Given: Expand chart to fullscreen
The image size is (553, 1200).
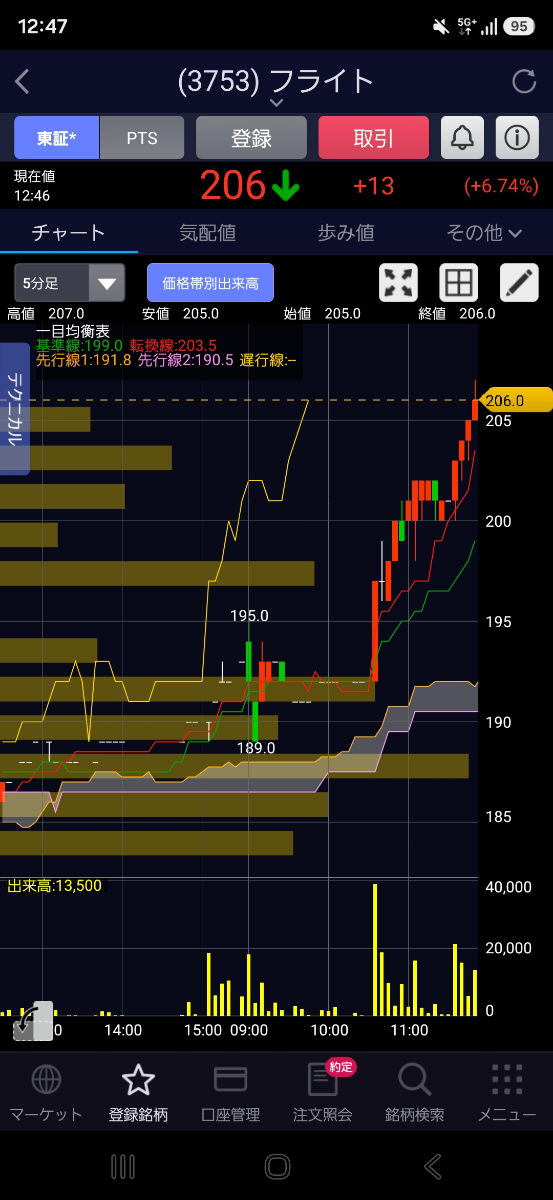Looking at the screenshot, I should coord(399,283).
